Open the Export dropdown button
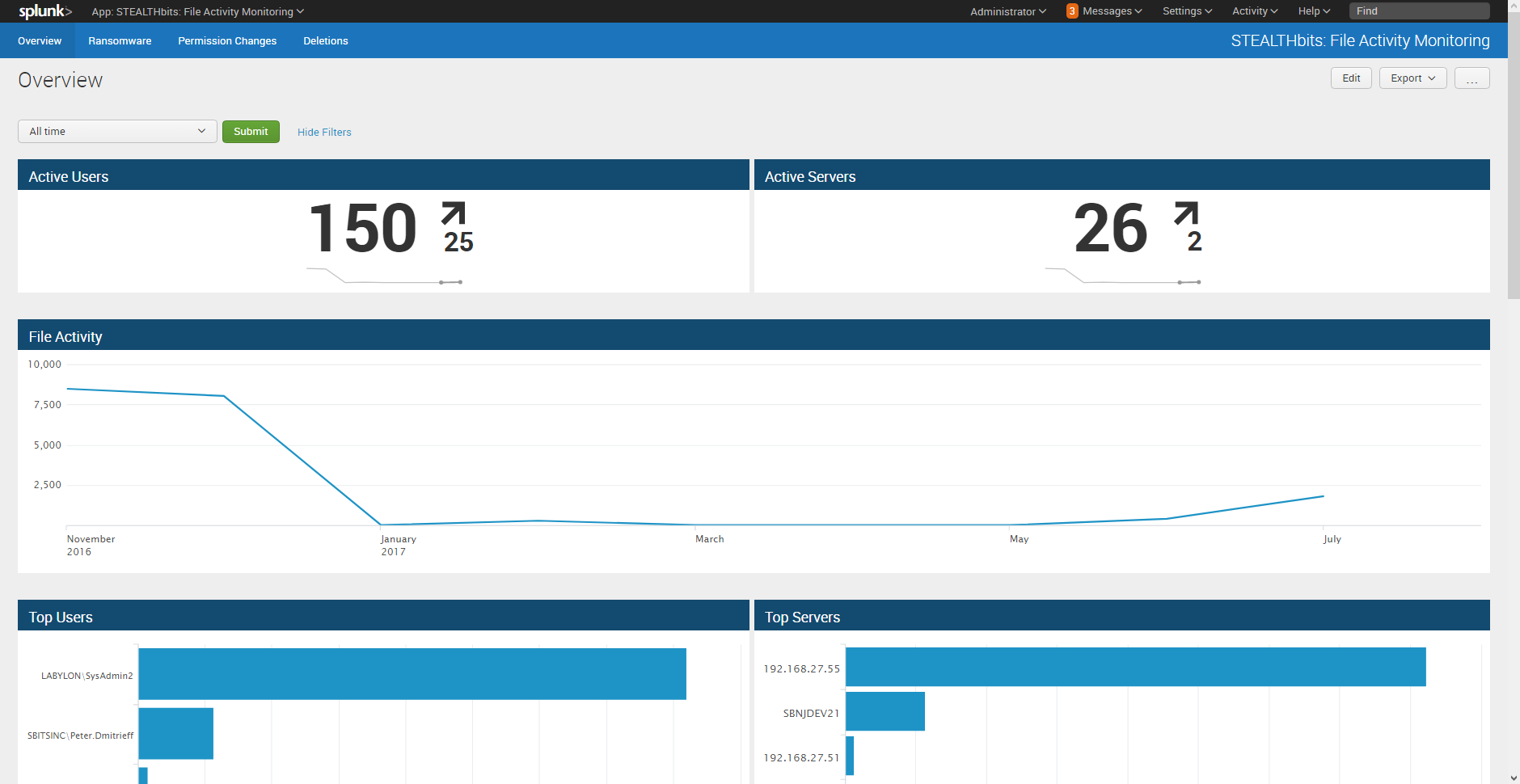Screen dimensions: 1520x784 1412,78
